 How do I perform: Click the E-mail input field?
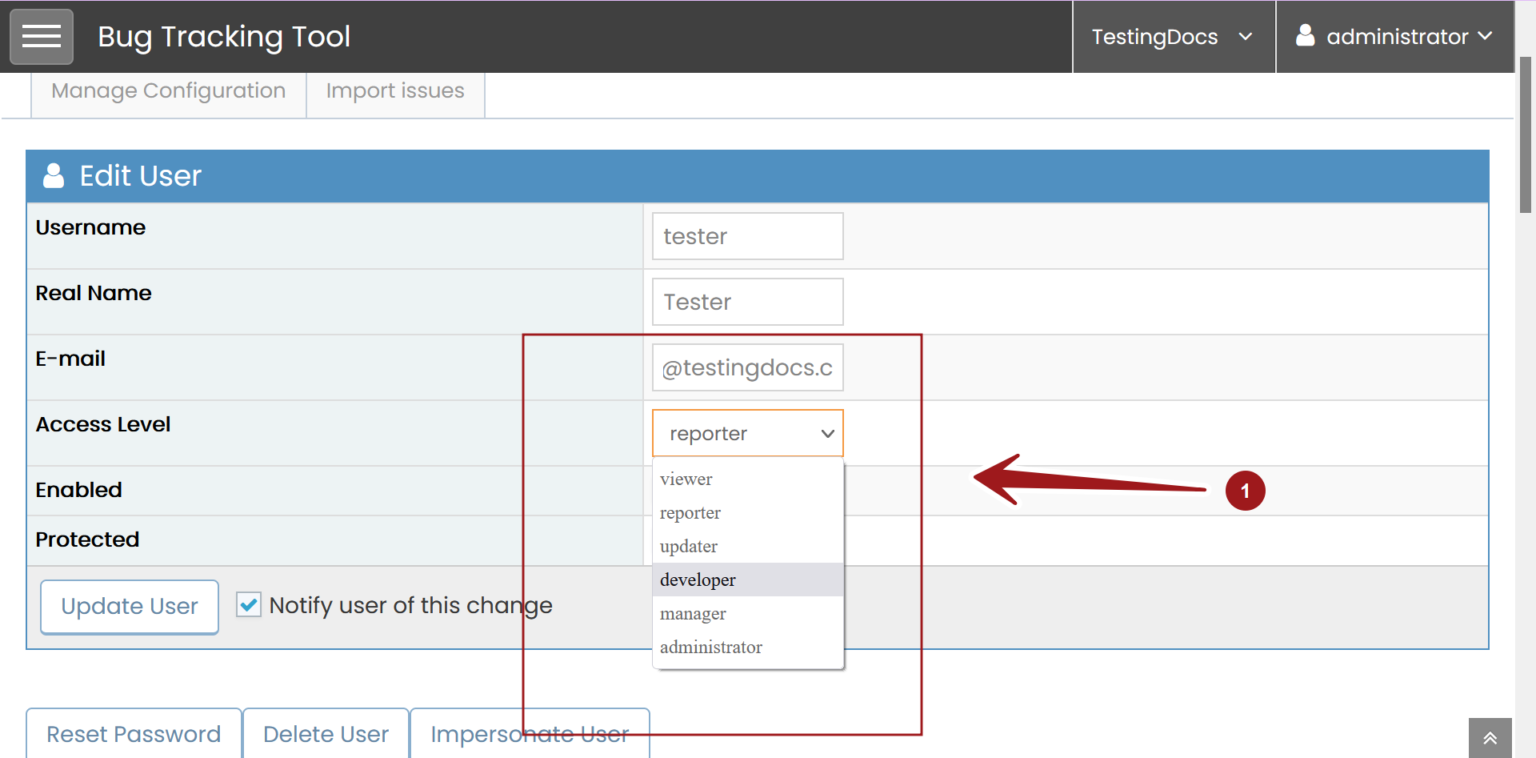(747, 367)
